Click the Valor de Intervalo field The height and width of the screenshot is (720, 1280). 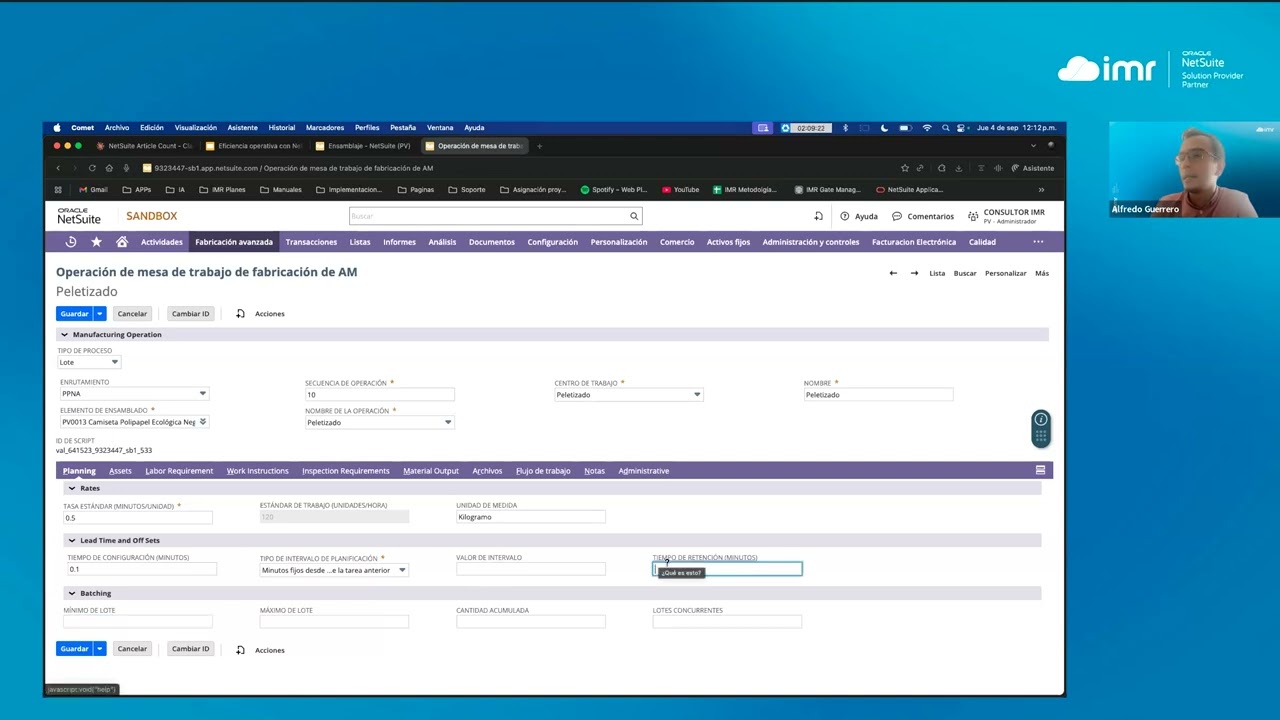pyautogui.click(x=531, y=569)
